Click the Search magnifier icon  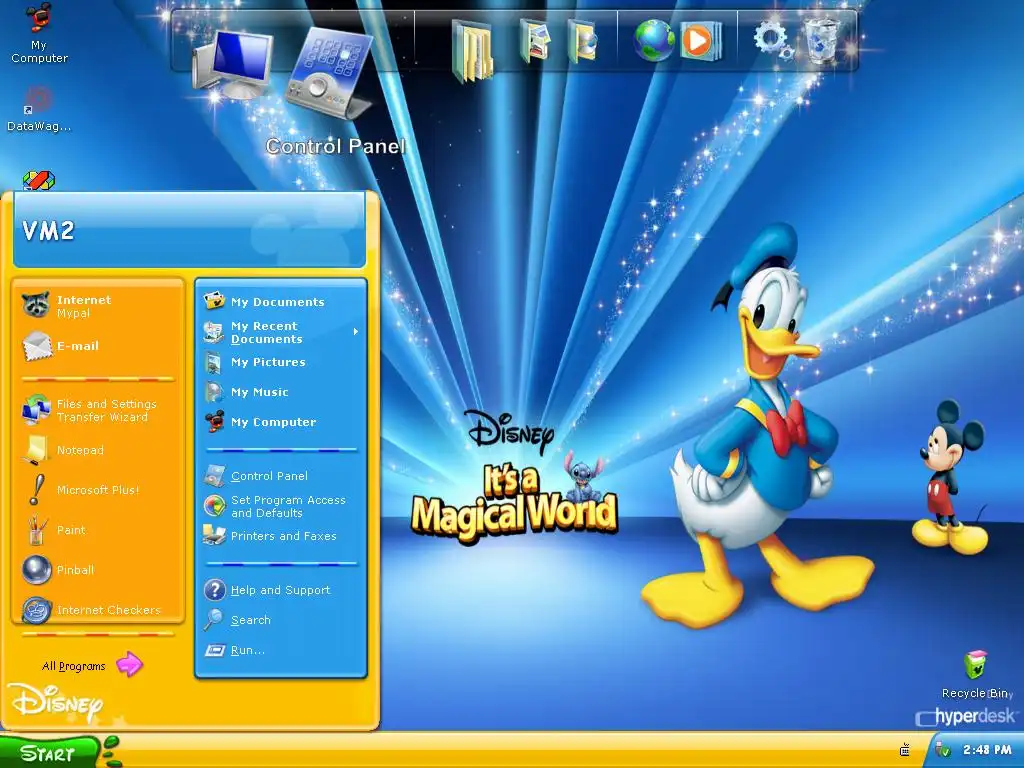tap(214, 620)
